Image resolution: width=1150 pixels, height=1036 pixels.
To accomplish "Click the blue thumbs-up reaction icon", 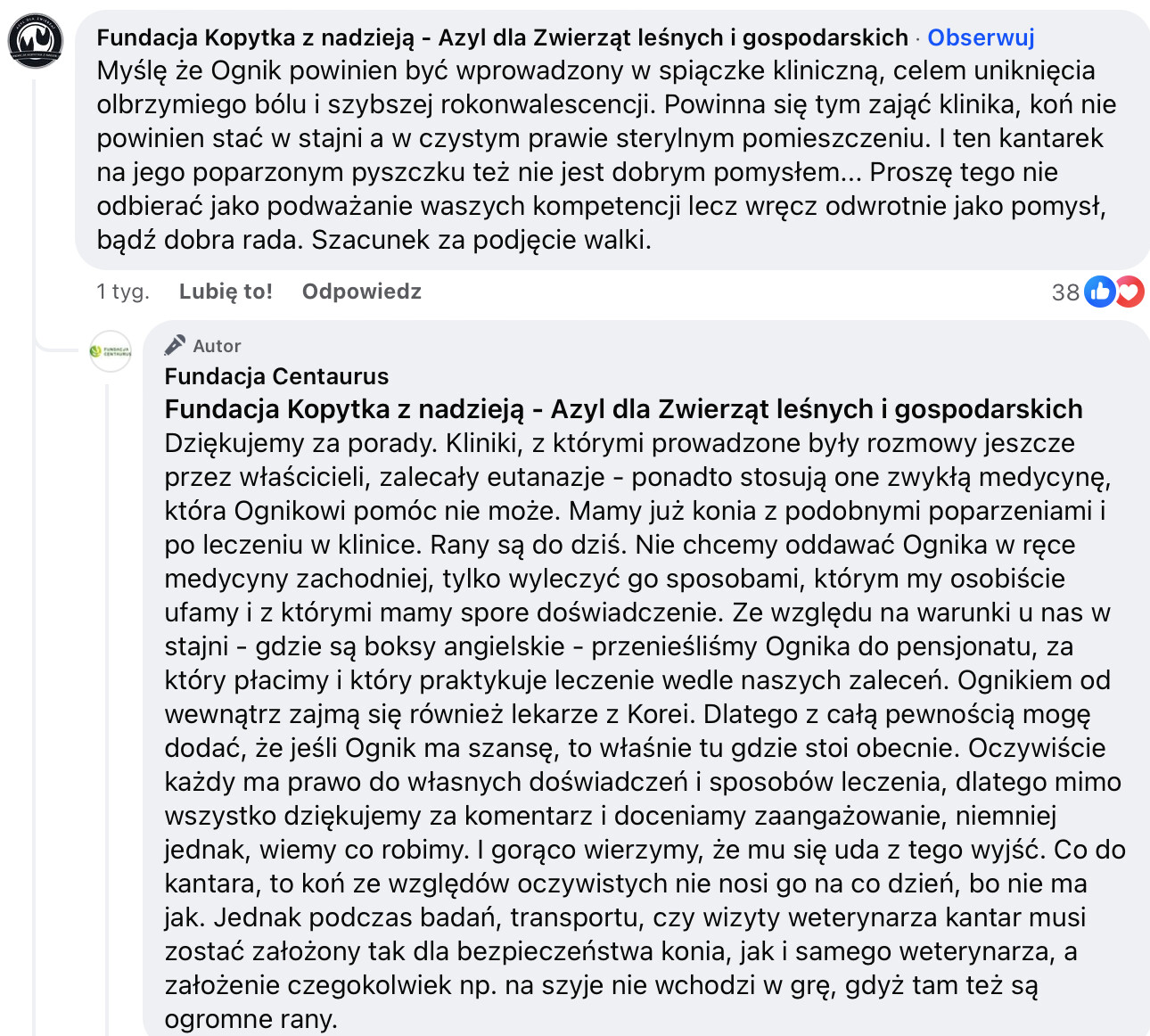I will point(1099,292).
